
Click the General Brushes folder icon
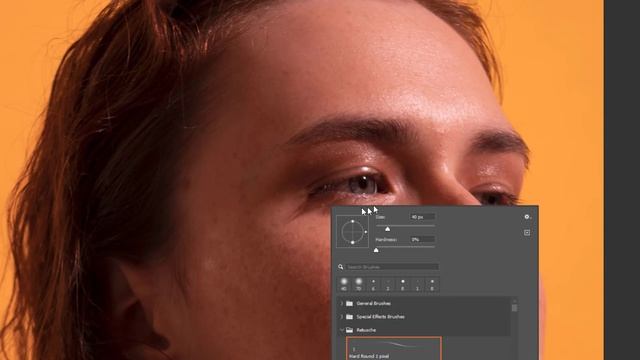click(x=349, y=304)
